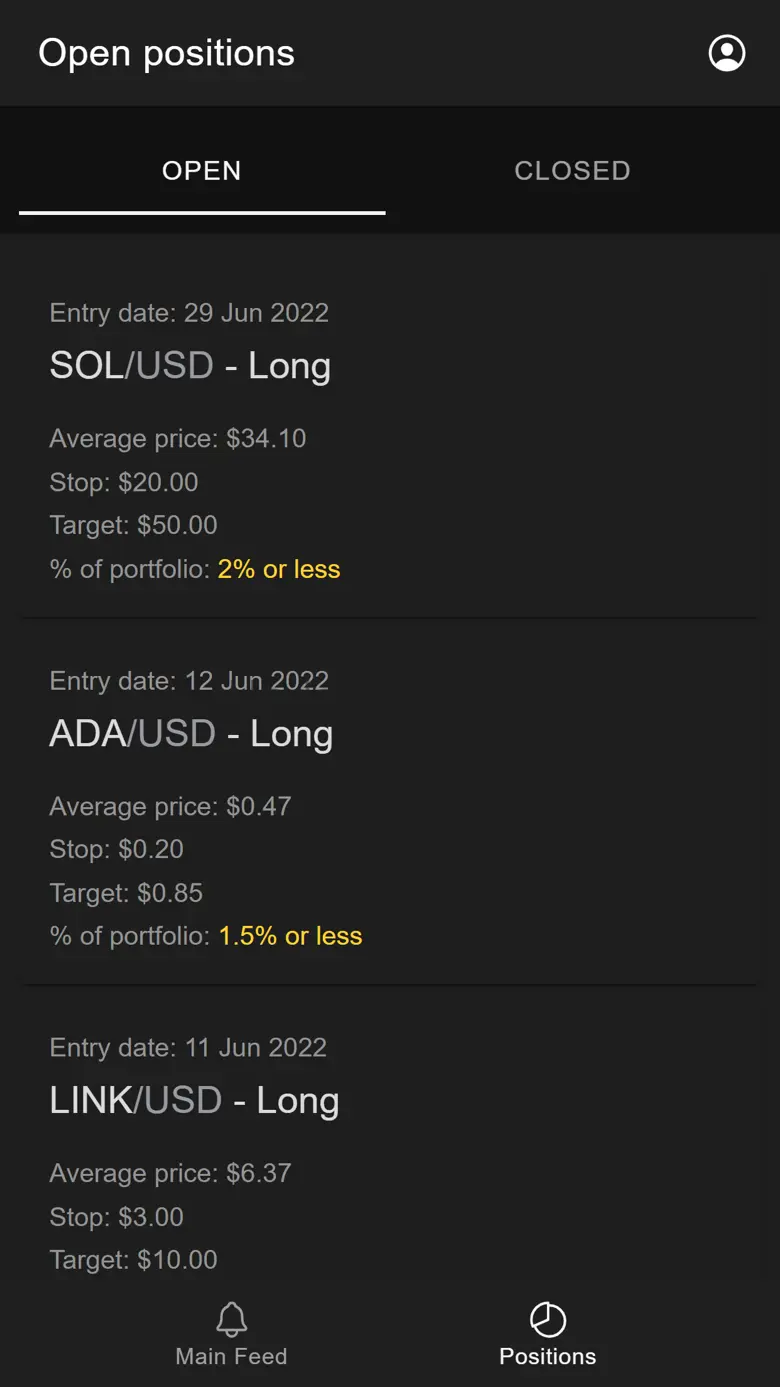Click the yellow 2% or less text
780x1387 pixels.
(279, 569)
